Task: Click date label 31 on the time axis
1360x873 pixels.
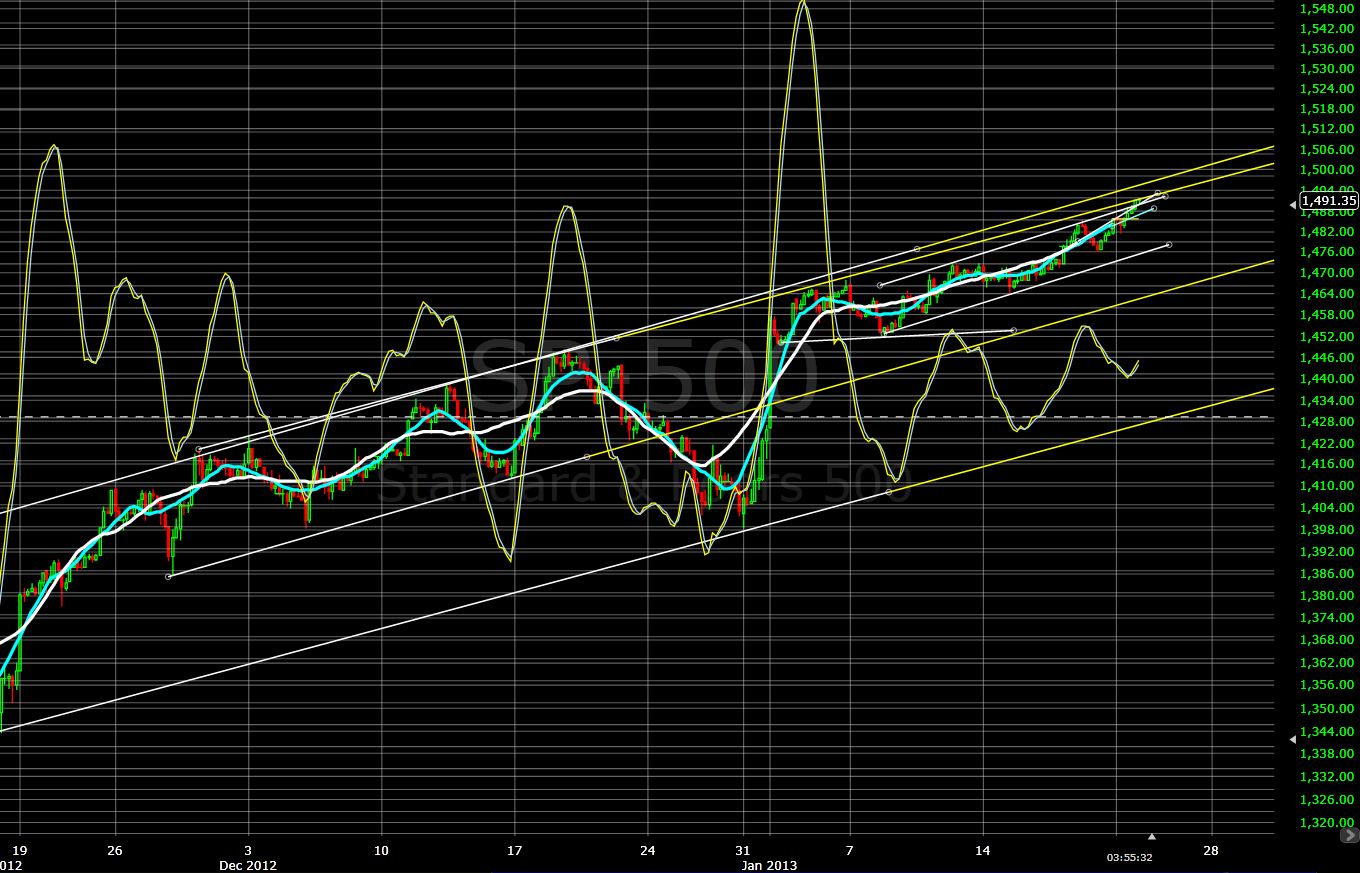Action: tap(742, 851)
